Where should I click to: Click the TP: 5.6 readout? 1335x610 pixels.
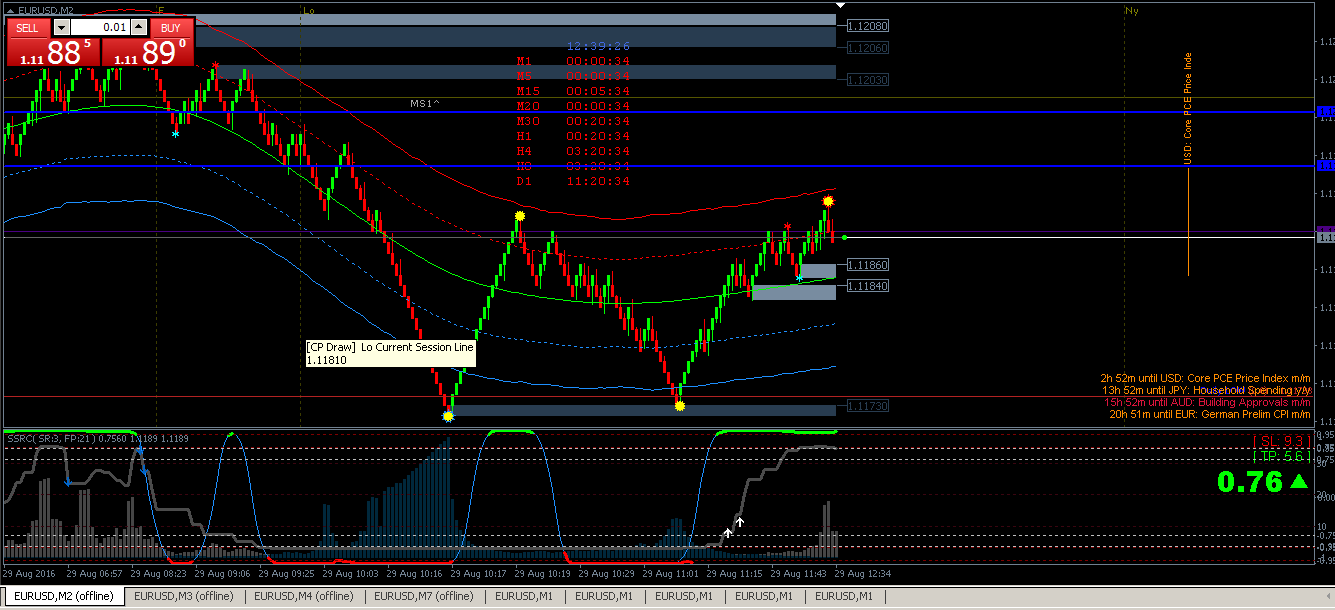tap(1280, 456)
